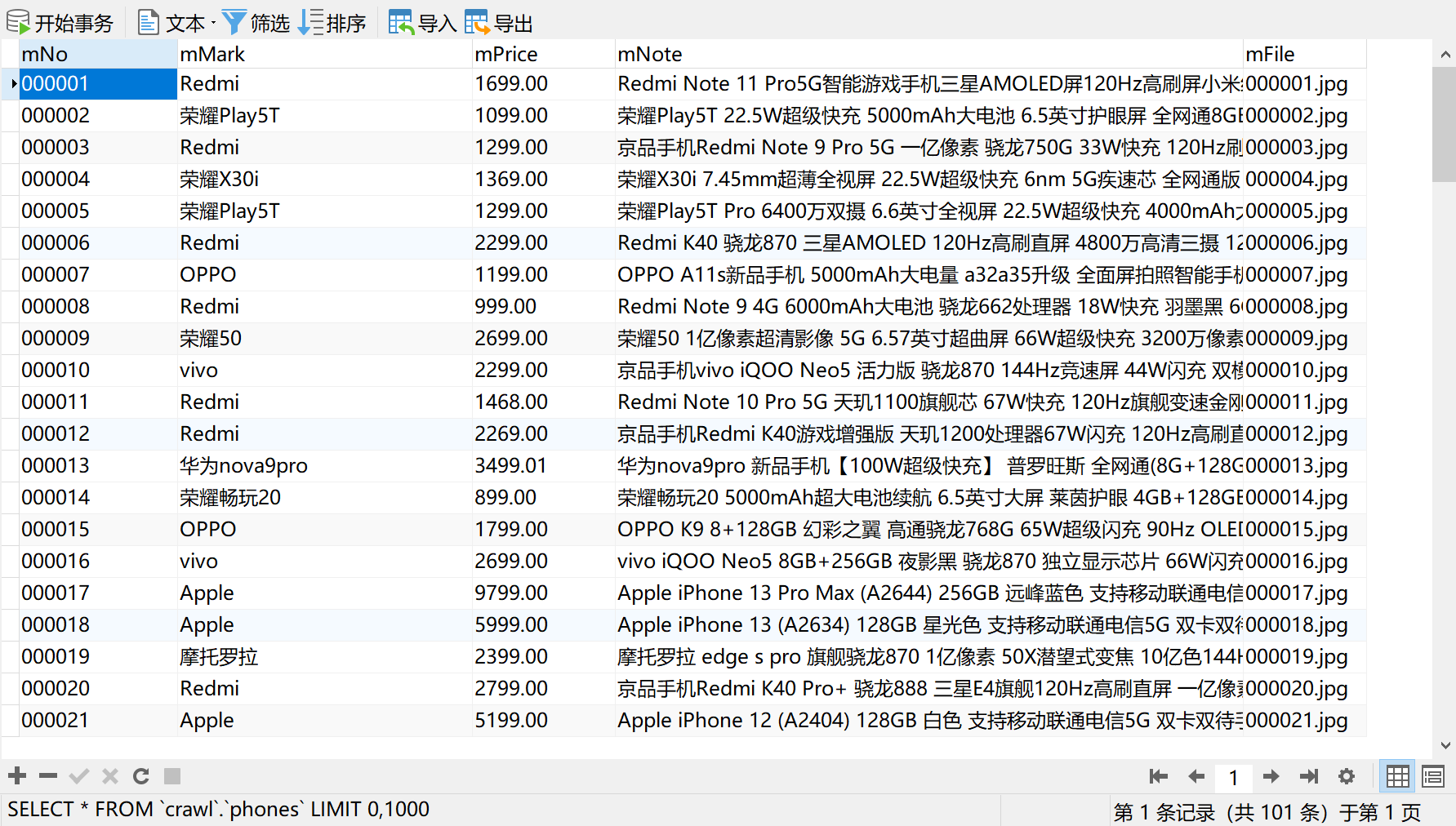The image size is (1456, 826).
Task: Click the note cell 摩托罗拉 edge s pro
Action: click(929, 657)
